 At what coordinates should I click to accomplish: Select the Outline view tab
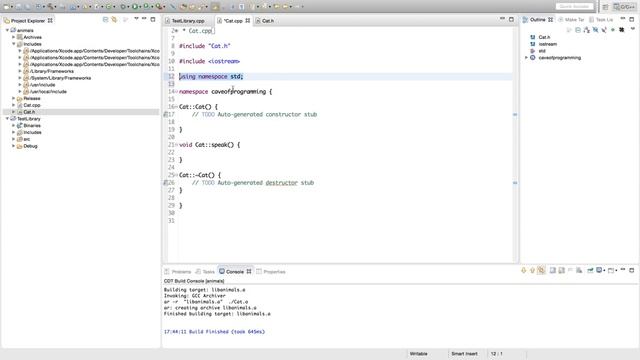pyautogui.click(x=538, y=20)
